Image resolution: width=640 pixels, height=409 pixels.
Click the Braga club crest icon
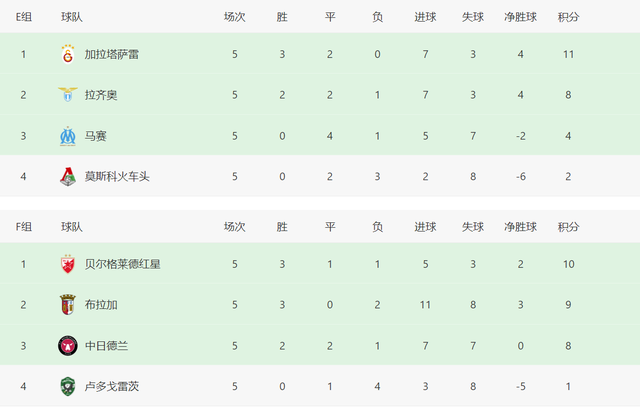(x=68, y=305)
